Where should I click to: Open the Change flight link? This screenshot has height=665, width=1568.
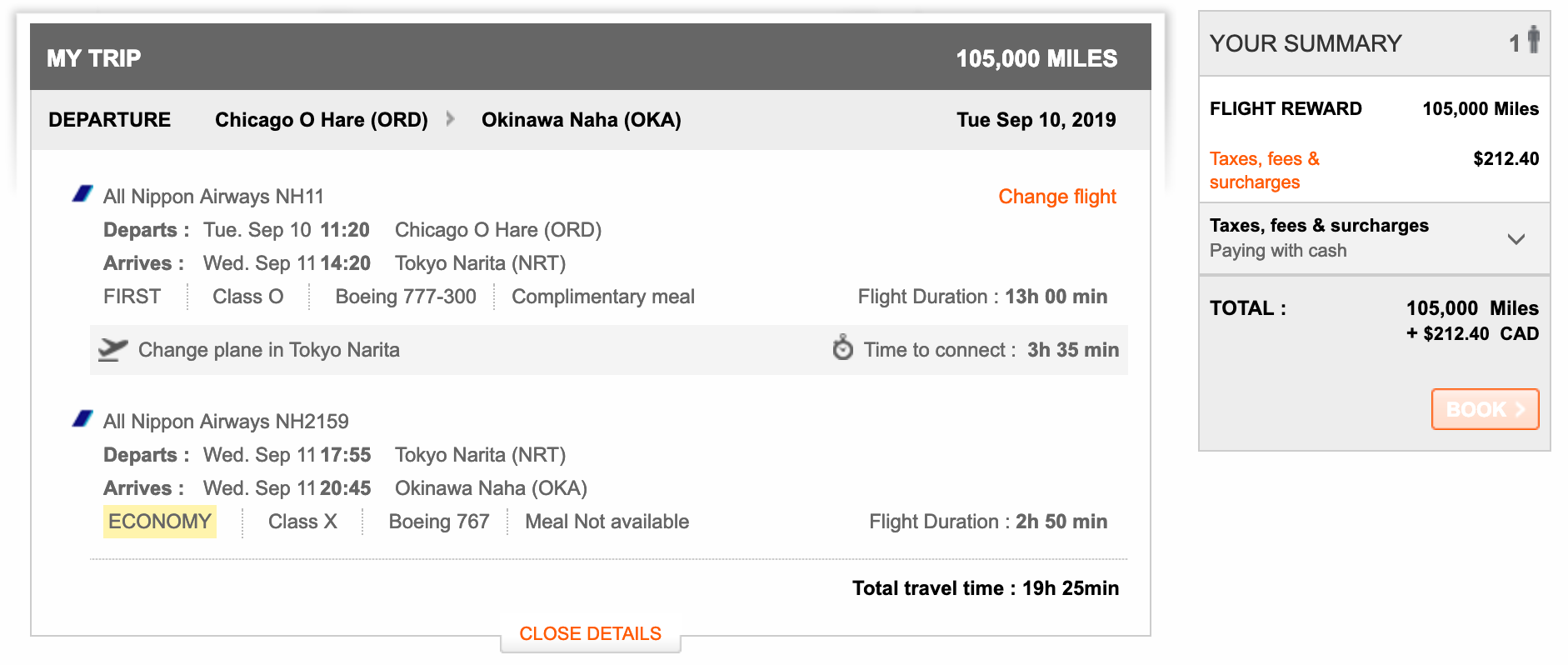click(1056, 197)
